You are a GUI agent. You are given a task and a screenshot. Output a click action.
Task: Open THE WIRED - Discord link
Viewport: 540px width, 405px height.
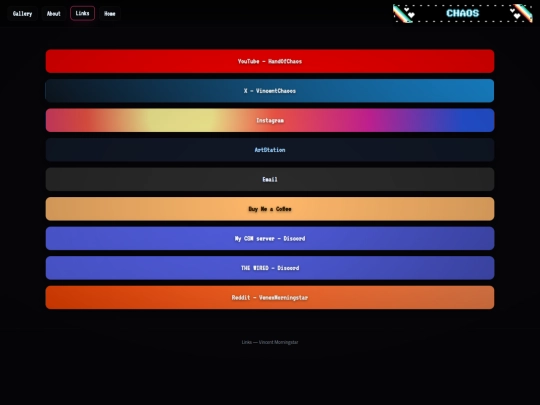[x=270, y=268]
